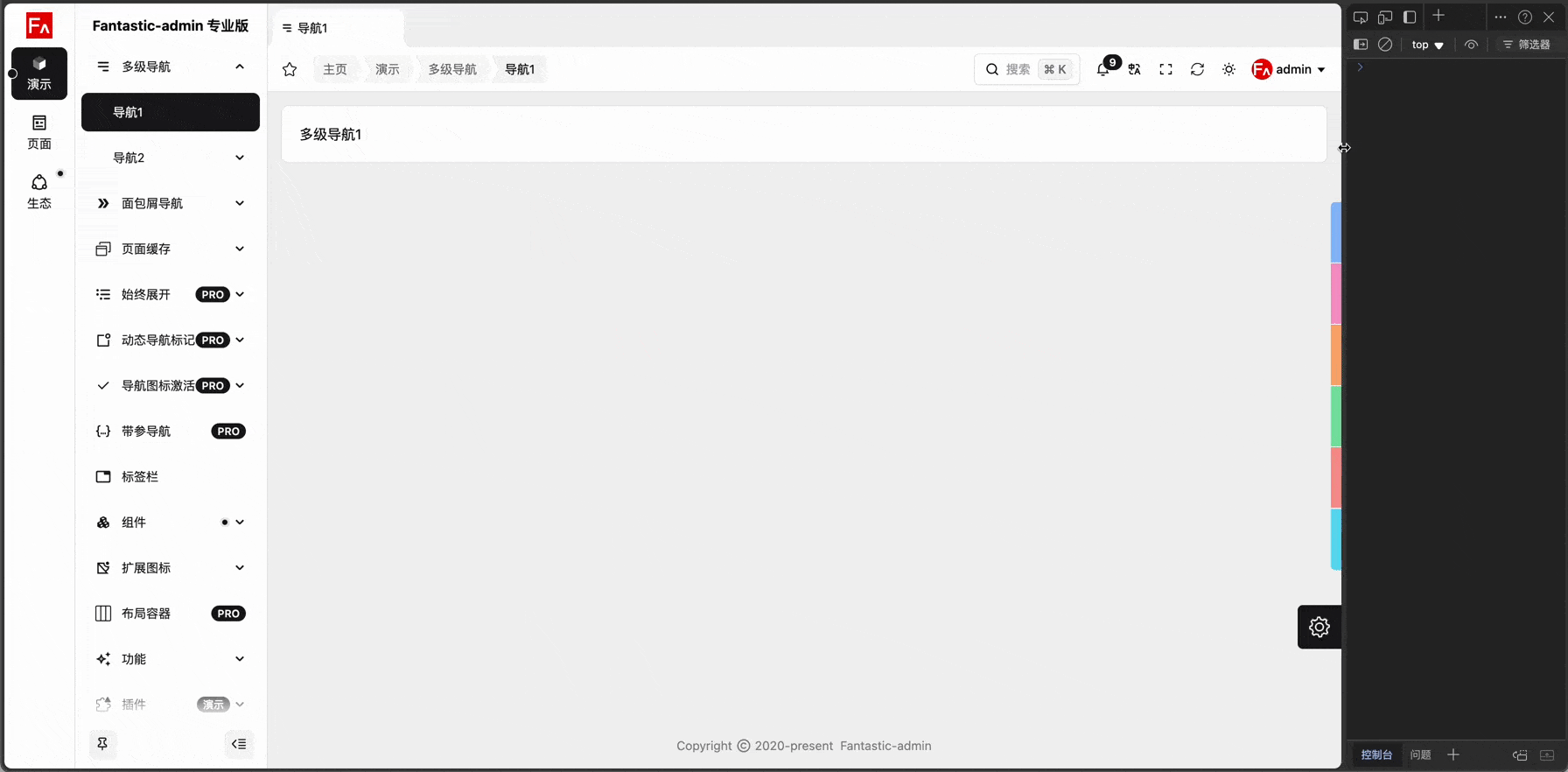This screenshot has width=1568, height=772.
Task: Click the language translation icon
Action: (x=1135, y=69)
